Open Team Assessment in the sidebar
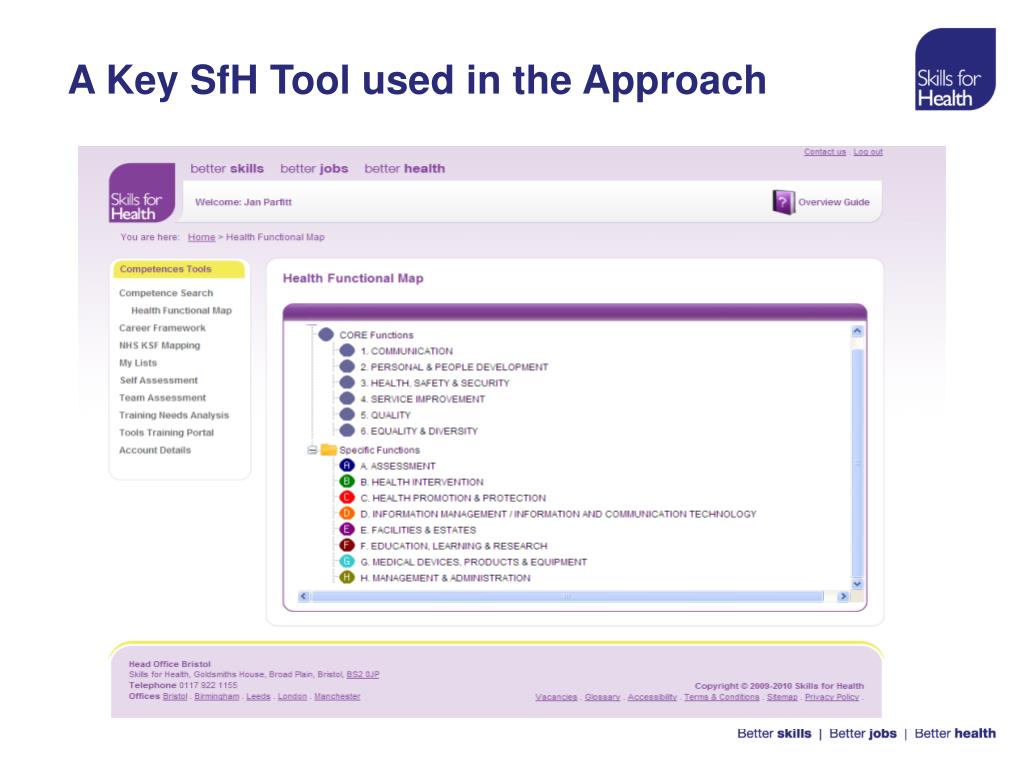Viewport: 1024px width, 768px height. pyautogui.click(x=162, y=398)
